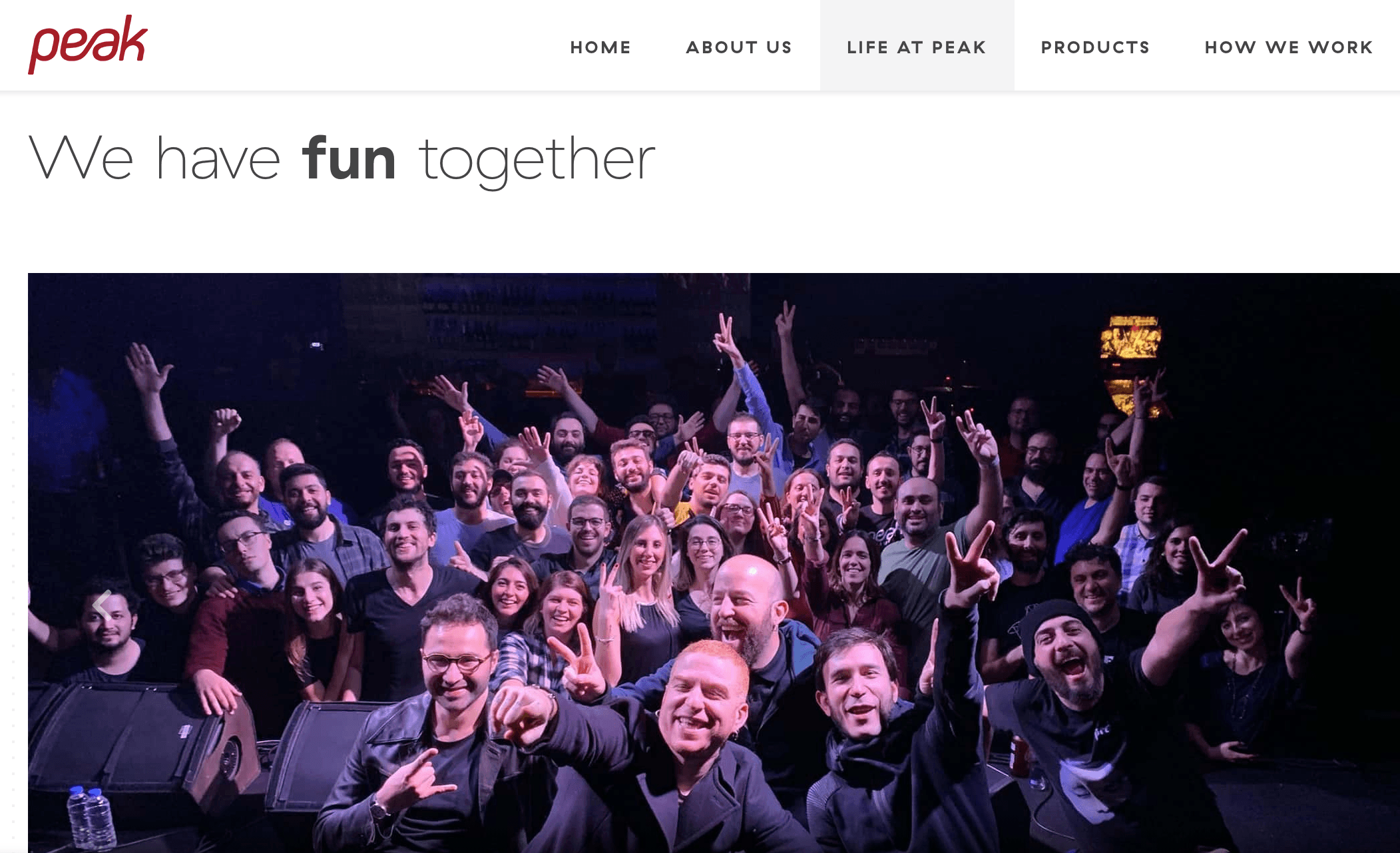Click the 'We have fun together' heading
This screenshot has width=1400, height=853.
[342, 160]
